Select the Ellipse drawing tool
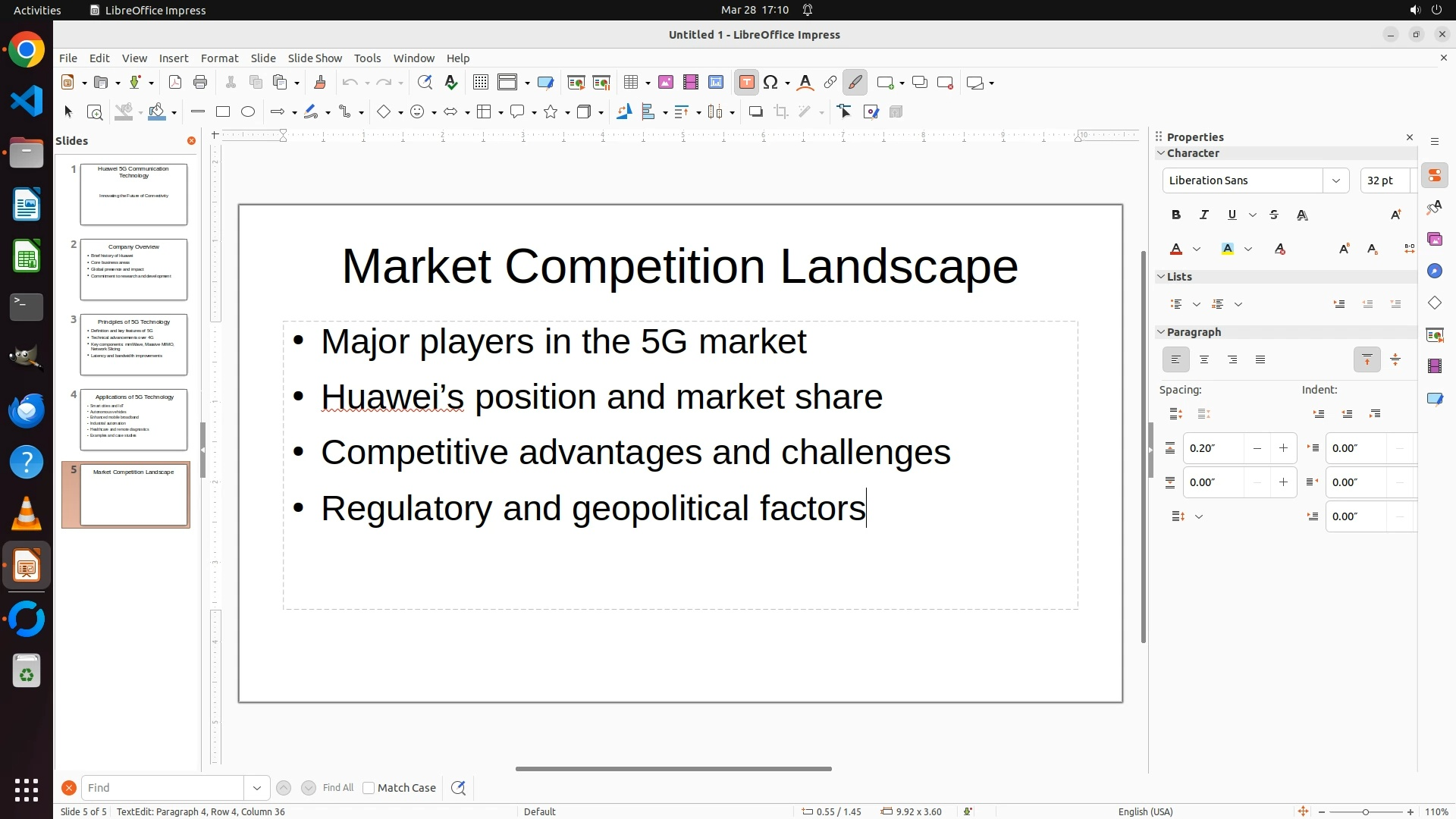This screenshot has height=819, width=1456. pos(248,112)
